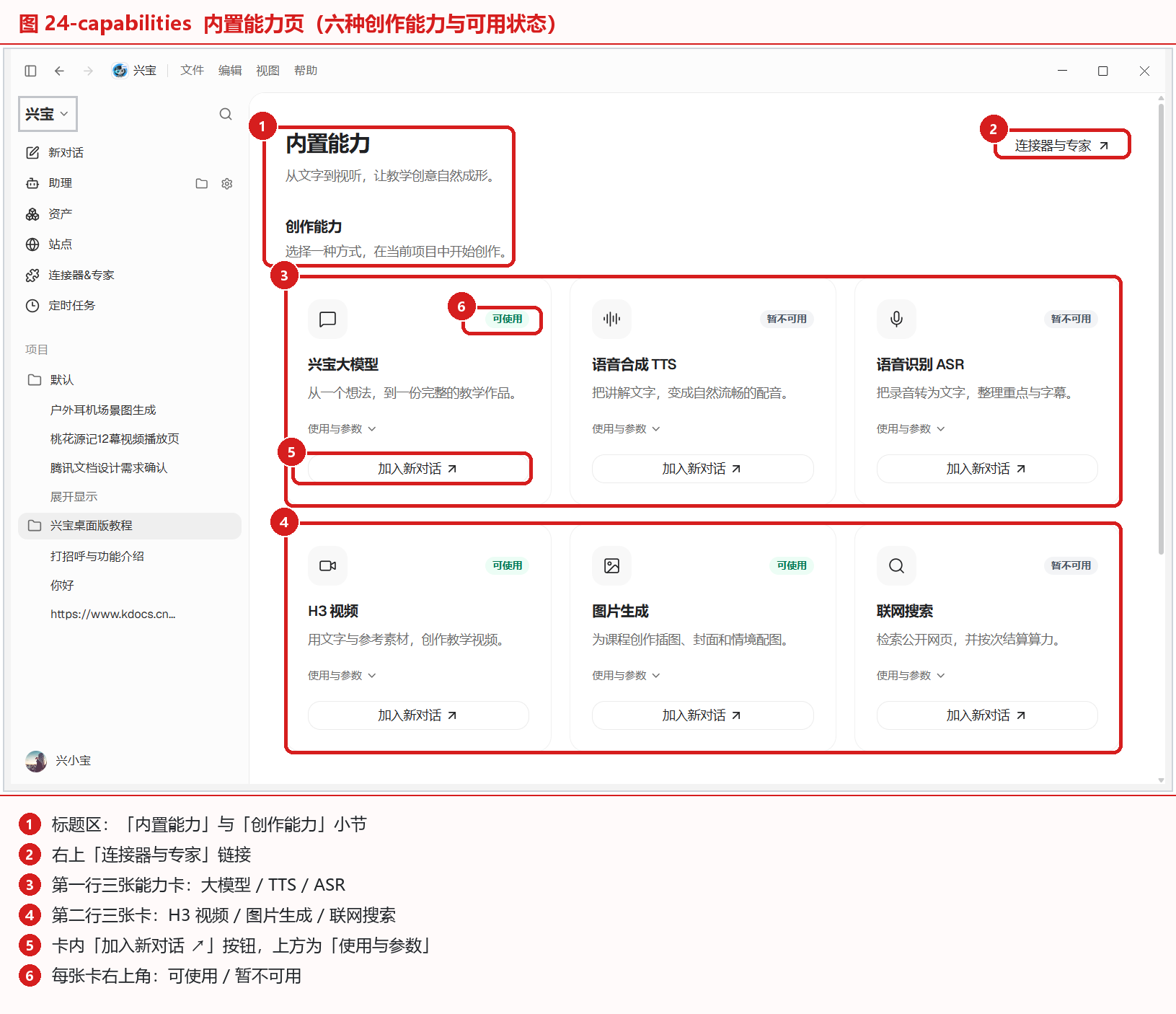Click the 语音识别 ASR microphone icon

pyautogui.click(x=896, y=319)
